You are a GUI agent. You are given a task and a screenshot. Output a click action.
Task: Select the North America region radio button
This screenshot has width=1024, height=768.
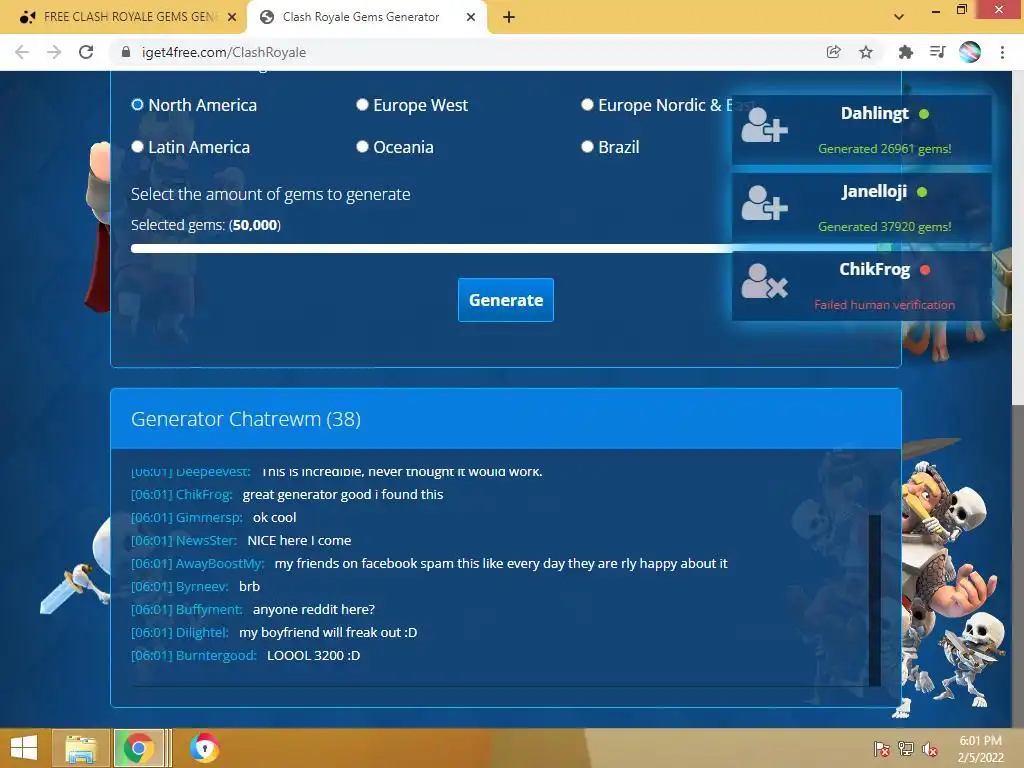point(137,104)
